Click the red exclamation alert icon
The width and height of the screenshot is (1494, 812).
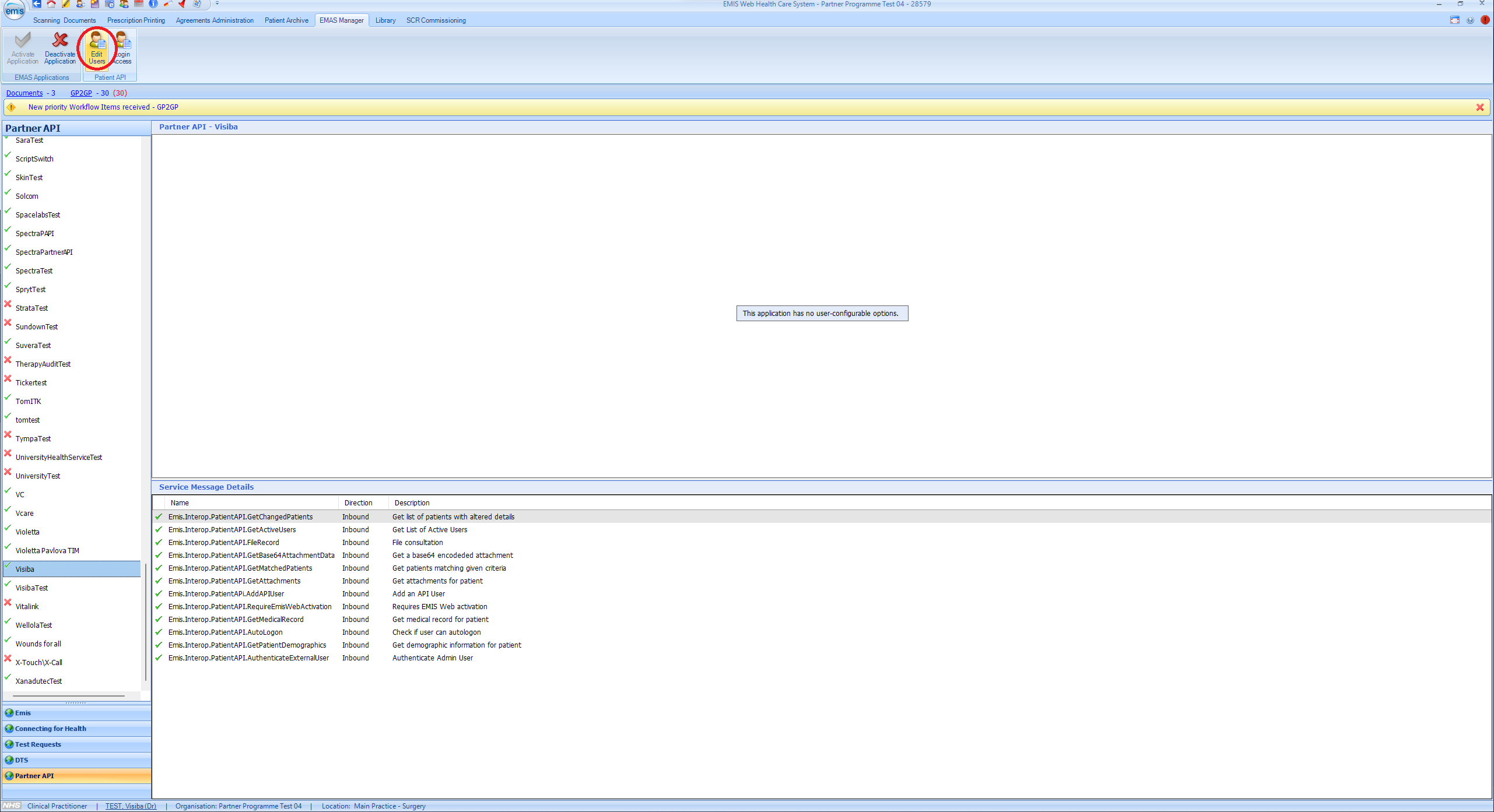tap(1485, 20)
